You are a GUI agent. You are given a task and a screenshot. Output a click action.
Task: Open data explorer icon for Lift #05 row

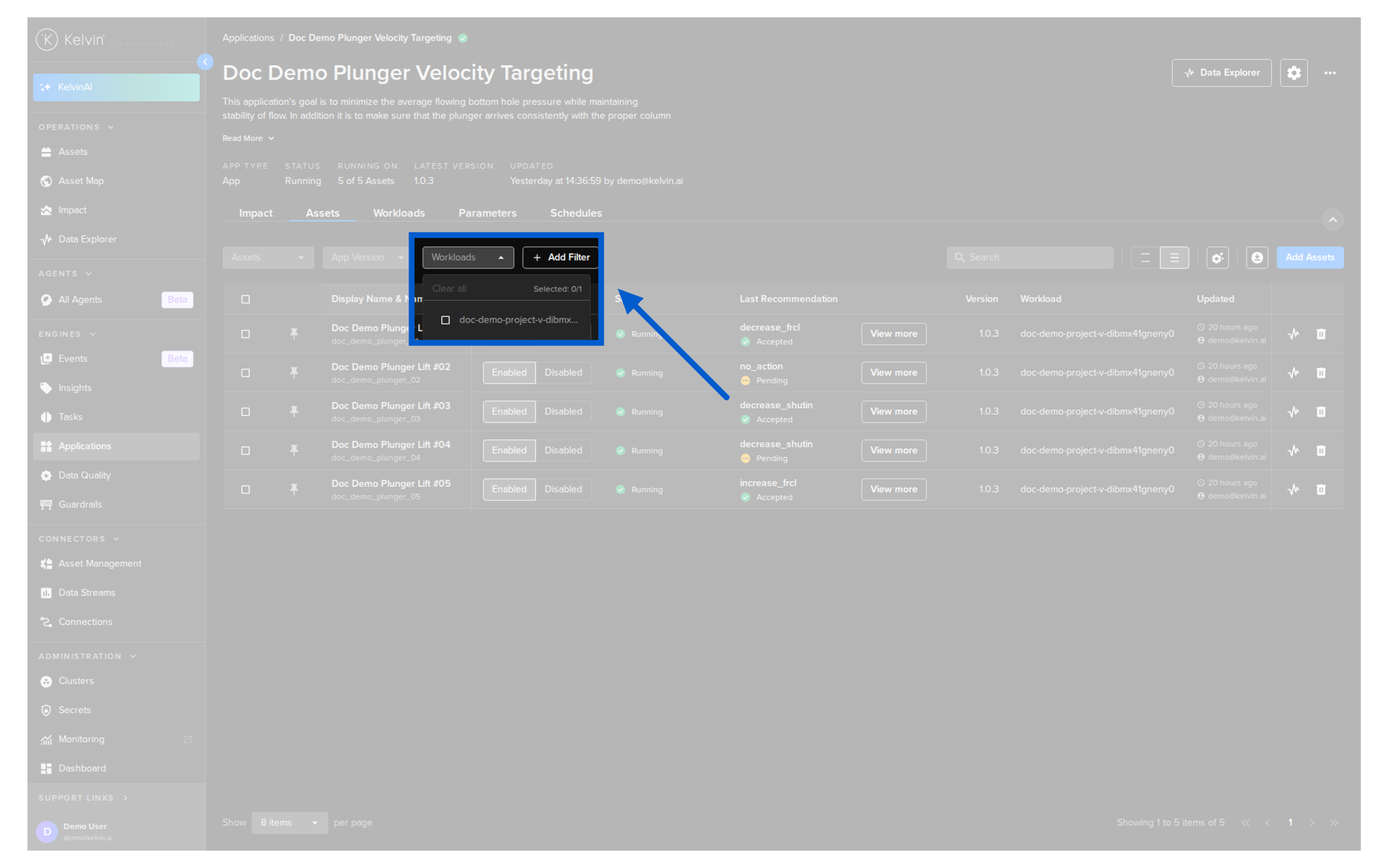coord(1294,490)
